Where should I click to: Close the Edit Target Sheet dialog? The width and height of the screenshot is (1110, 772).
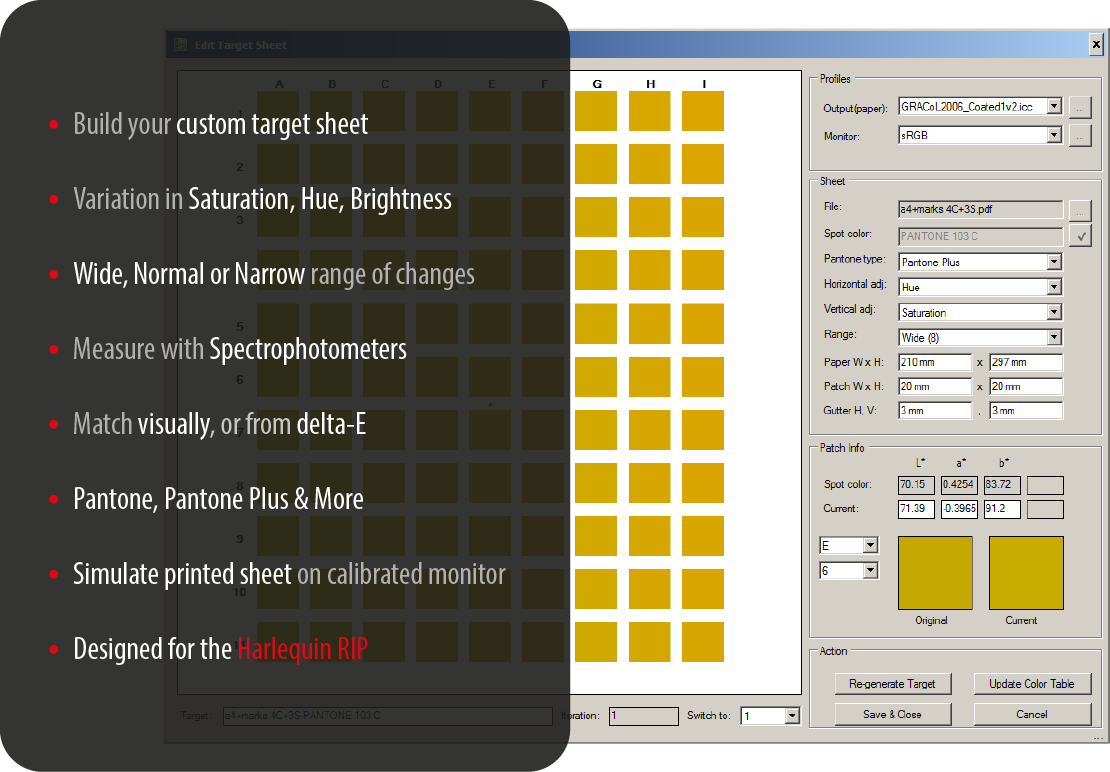coord(1096,45)
